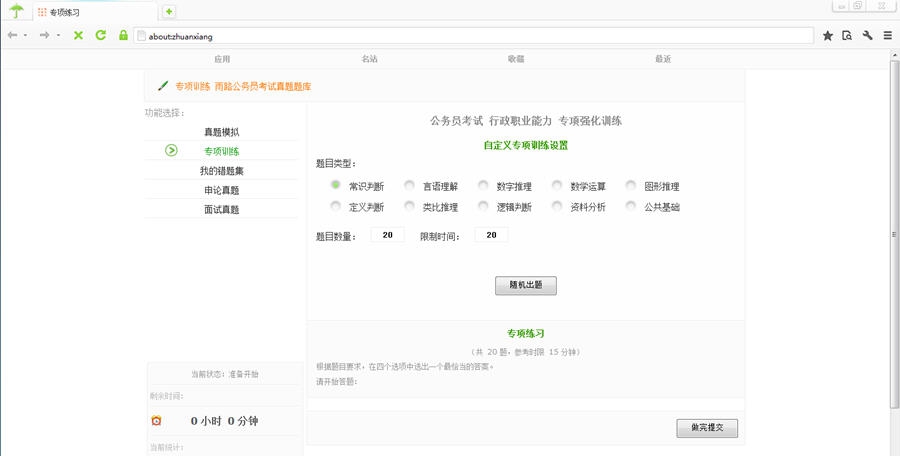Open 真题模拟 in the sidebar menu
This screenshot has width=900, height=456.
point(221,132)
